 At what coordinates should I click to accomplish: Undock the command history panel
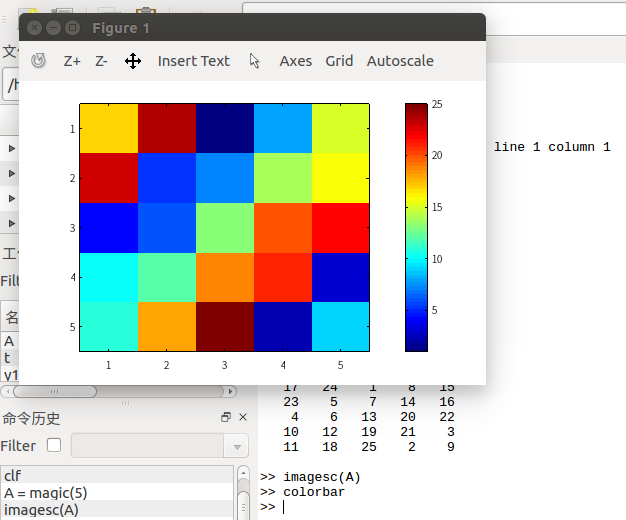point(226,417)
